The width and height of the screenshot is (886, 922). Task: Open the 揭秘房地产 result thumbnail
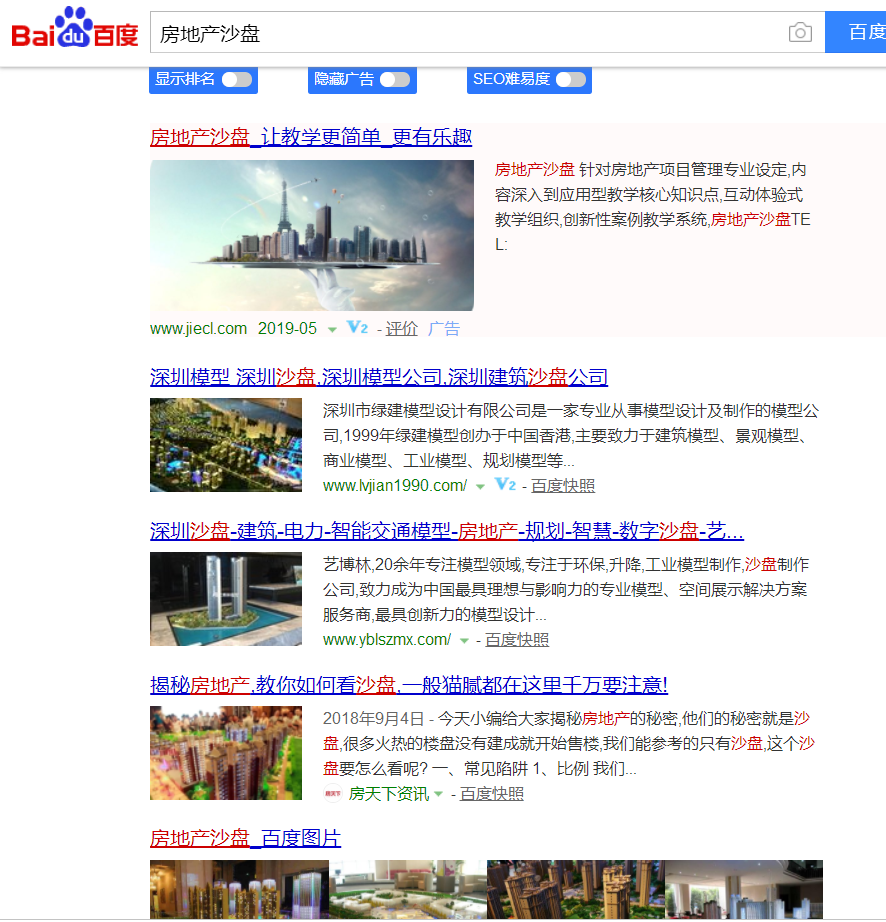[x=226, y=753]
